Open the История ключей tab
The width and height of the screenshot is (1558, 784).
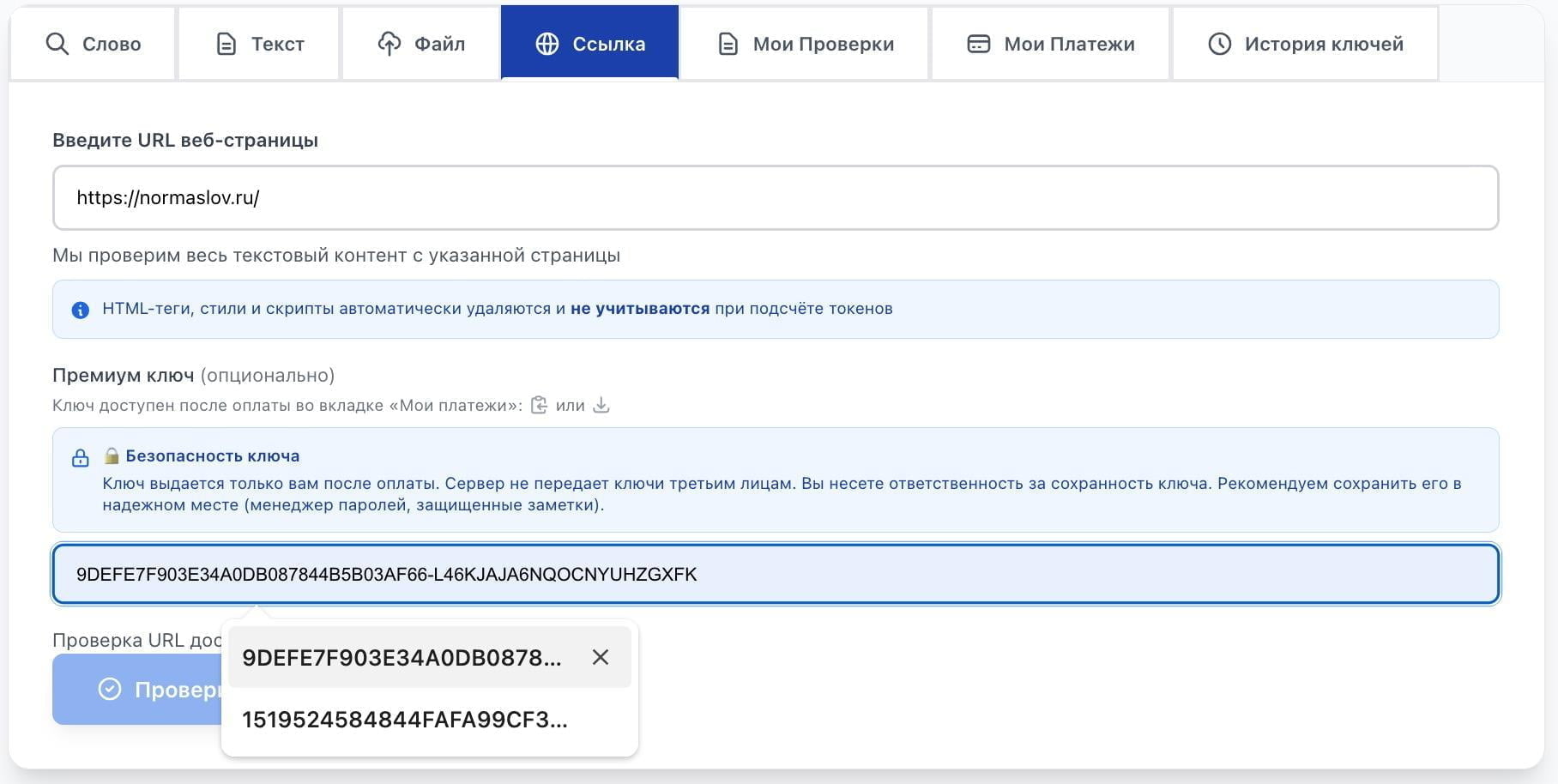[1304, 43]
